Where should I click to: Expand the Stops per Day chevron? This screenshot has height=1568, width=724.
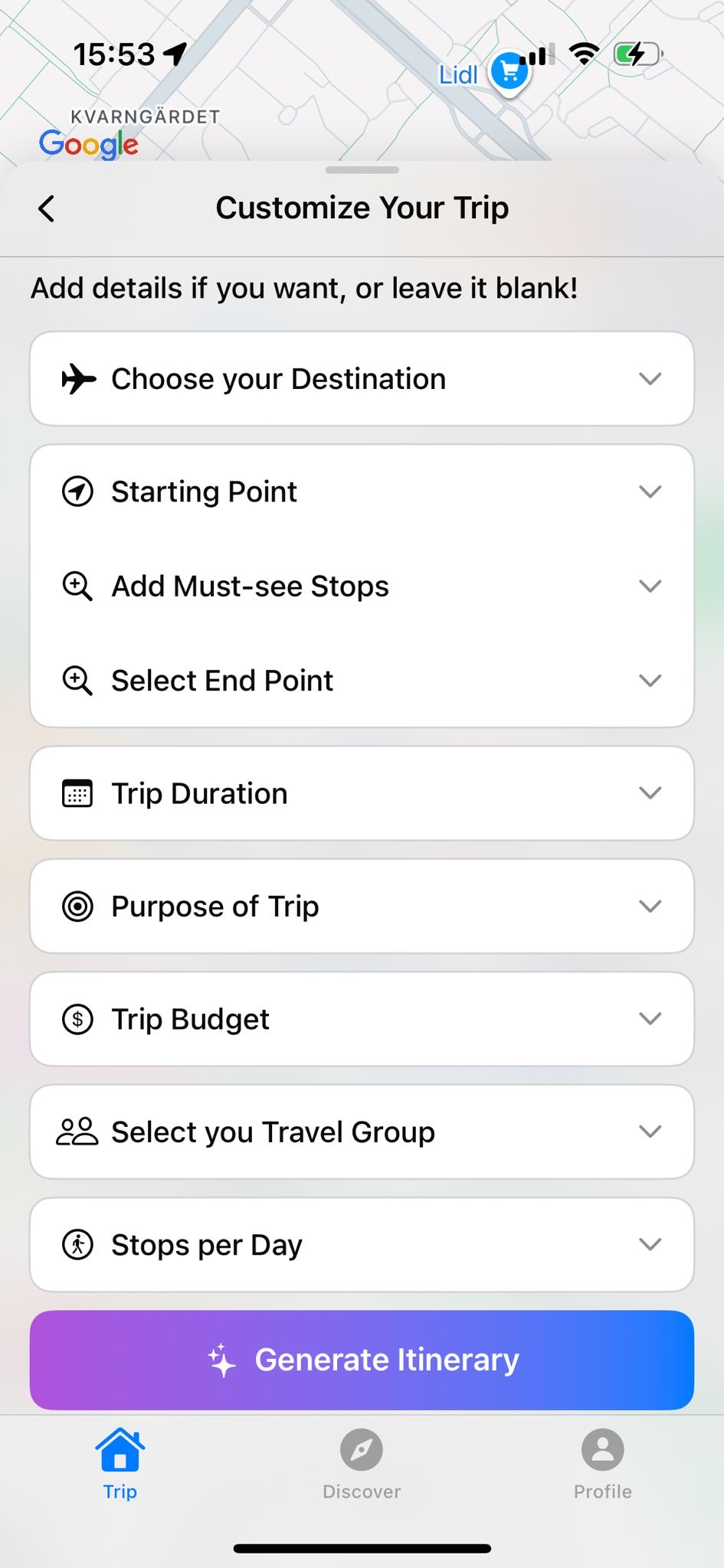(650, 1245)
